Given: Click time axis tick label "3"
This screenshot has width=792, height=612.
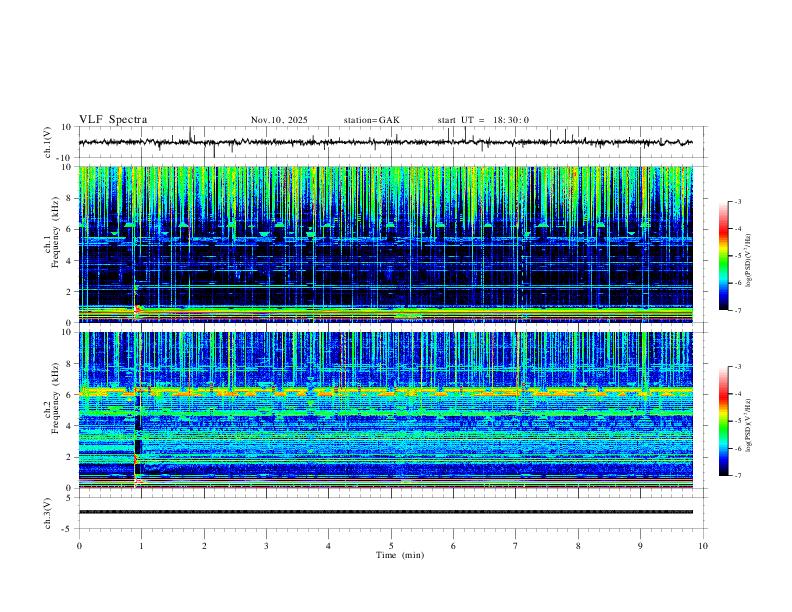Looking at the screenshot, I should (266, 546).
